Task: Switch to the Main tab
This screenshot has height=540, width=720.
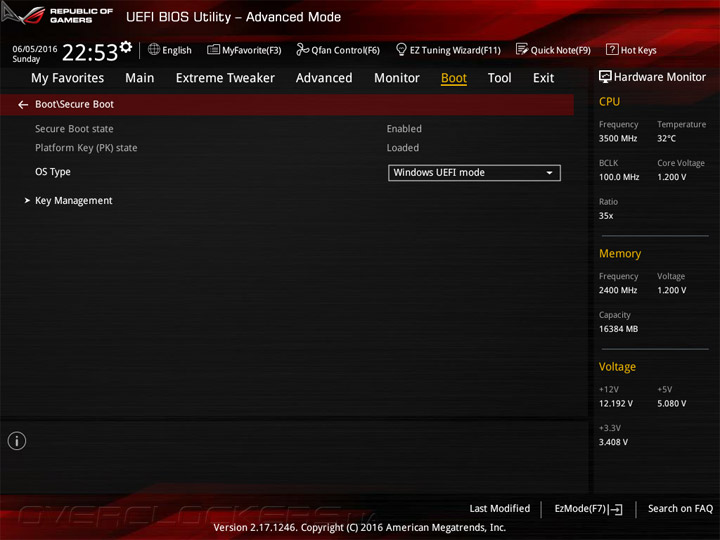Action: coord(140,78)
